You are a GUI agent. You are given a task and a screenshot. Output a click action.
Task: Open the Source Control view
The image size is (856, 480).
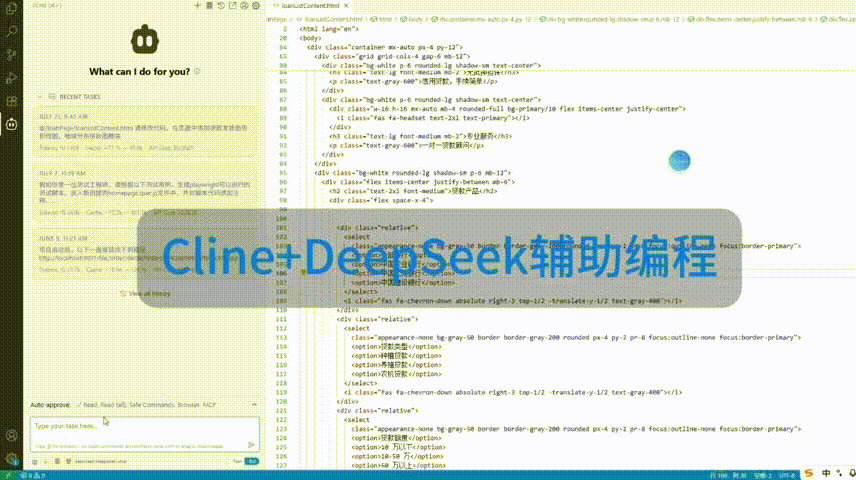tap(11, 54)
